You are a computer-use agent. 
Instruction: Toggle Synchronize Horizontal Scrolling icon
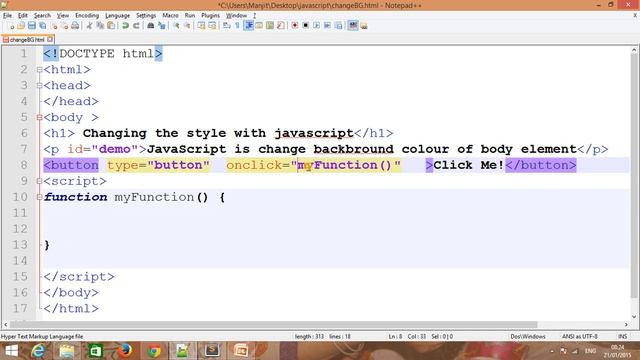(212, 26)
